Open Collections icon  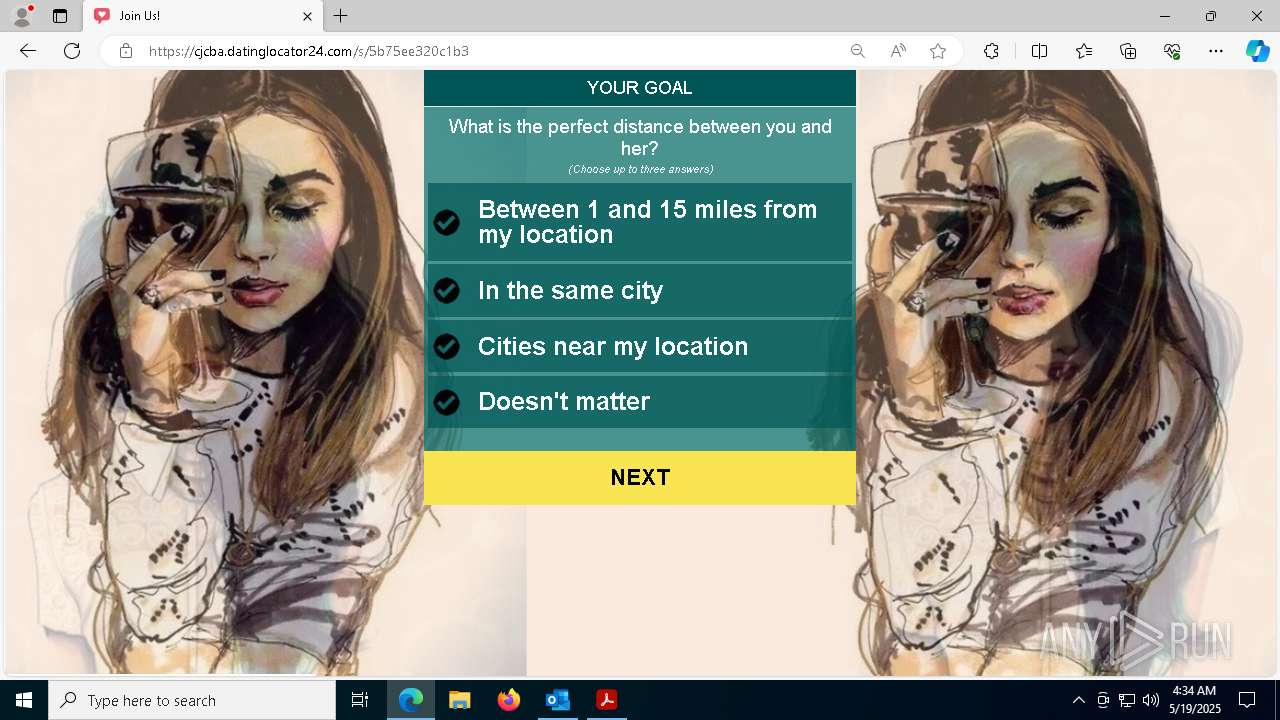pos(1128,51)
